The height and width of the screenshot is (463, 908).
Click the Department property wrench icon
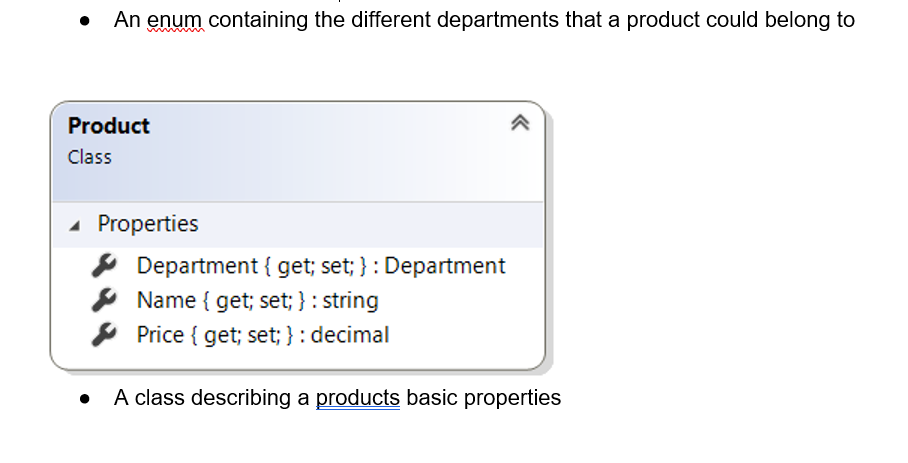click(104, 265)
